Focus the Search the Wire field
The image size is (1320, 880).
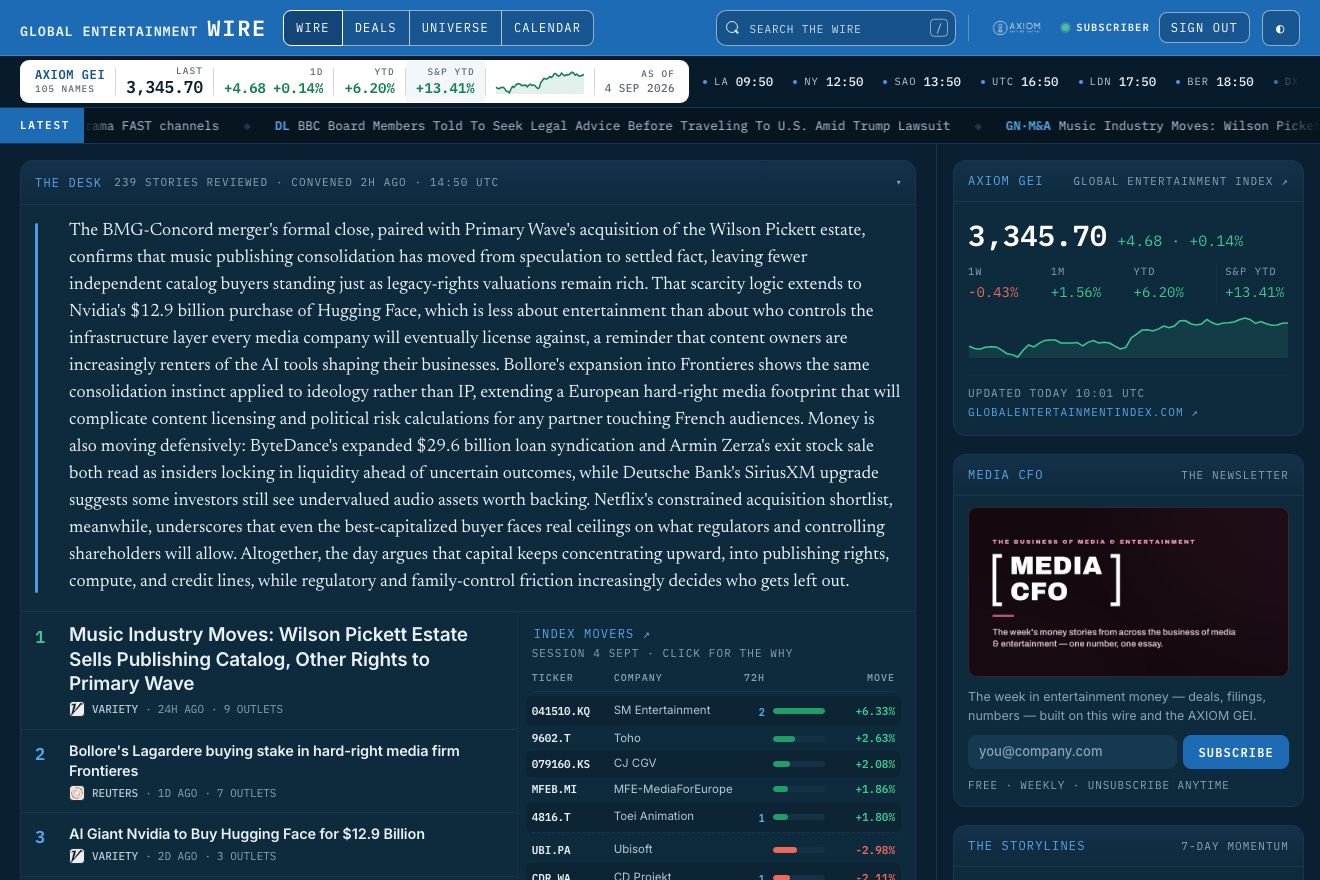pos(836,28)
